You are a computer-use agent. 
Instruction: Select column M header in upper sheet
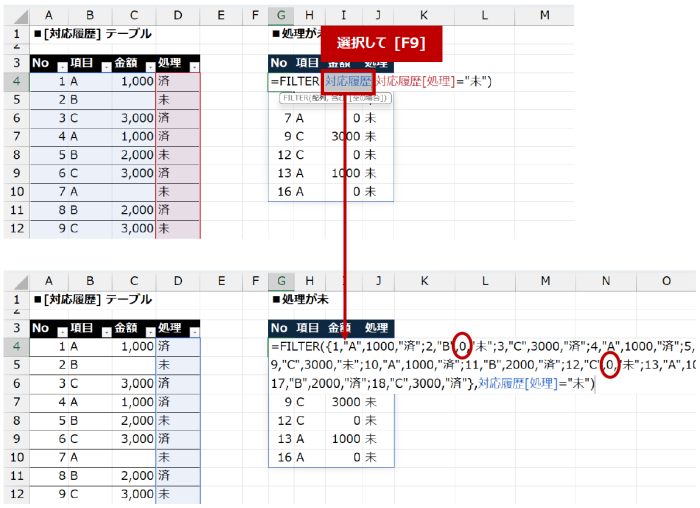coord(544,15)
